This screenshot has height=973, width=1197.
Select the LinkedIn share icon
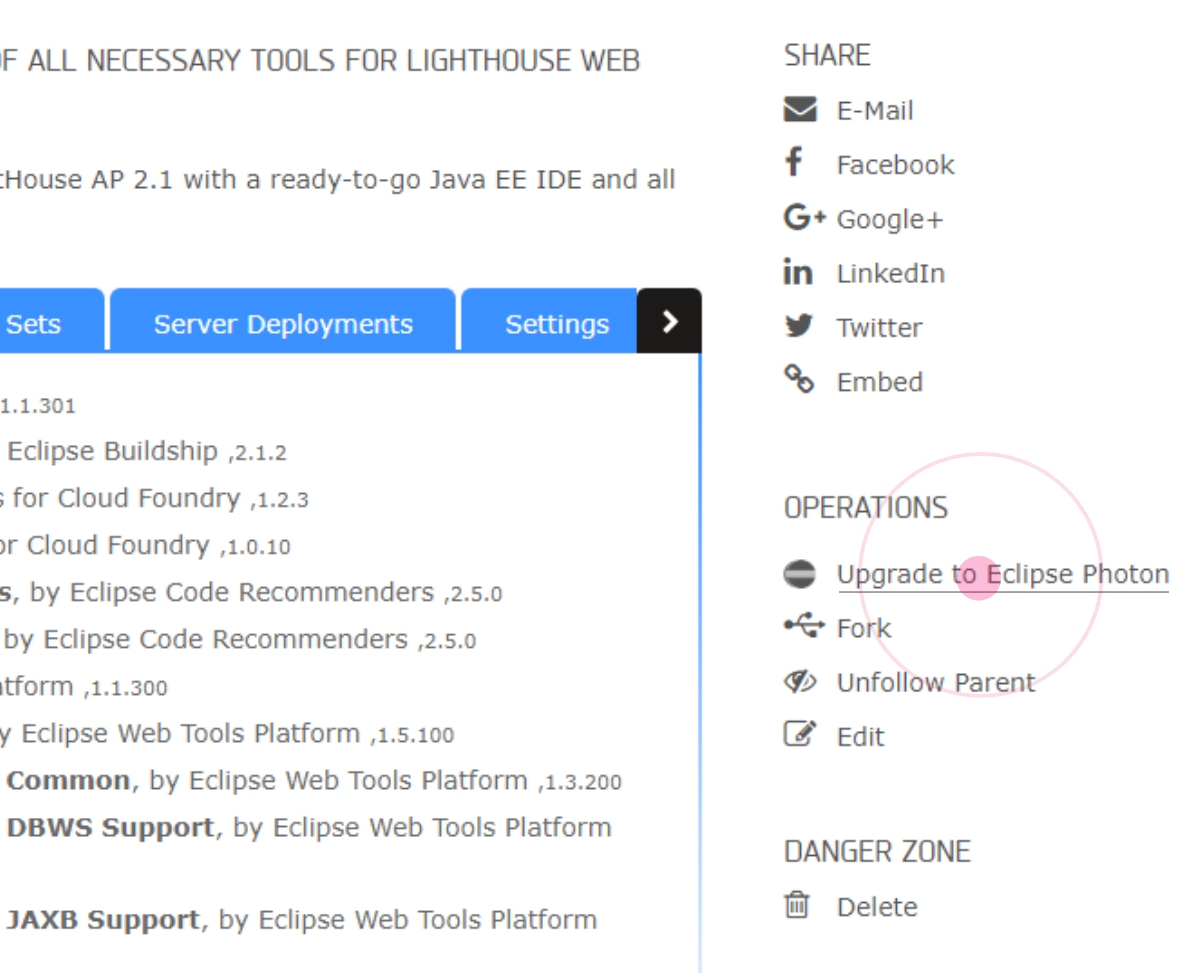coord(797,272)
